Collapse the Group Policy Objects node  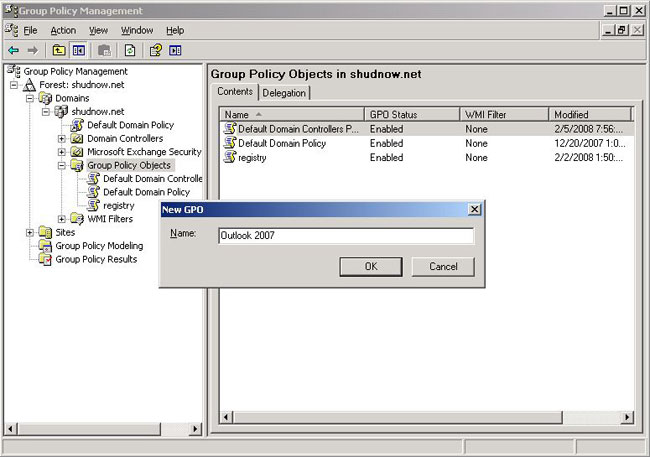(x=62, y=165)
